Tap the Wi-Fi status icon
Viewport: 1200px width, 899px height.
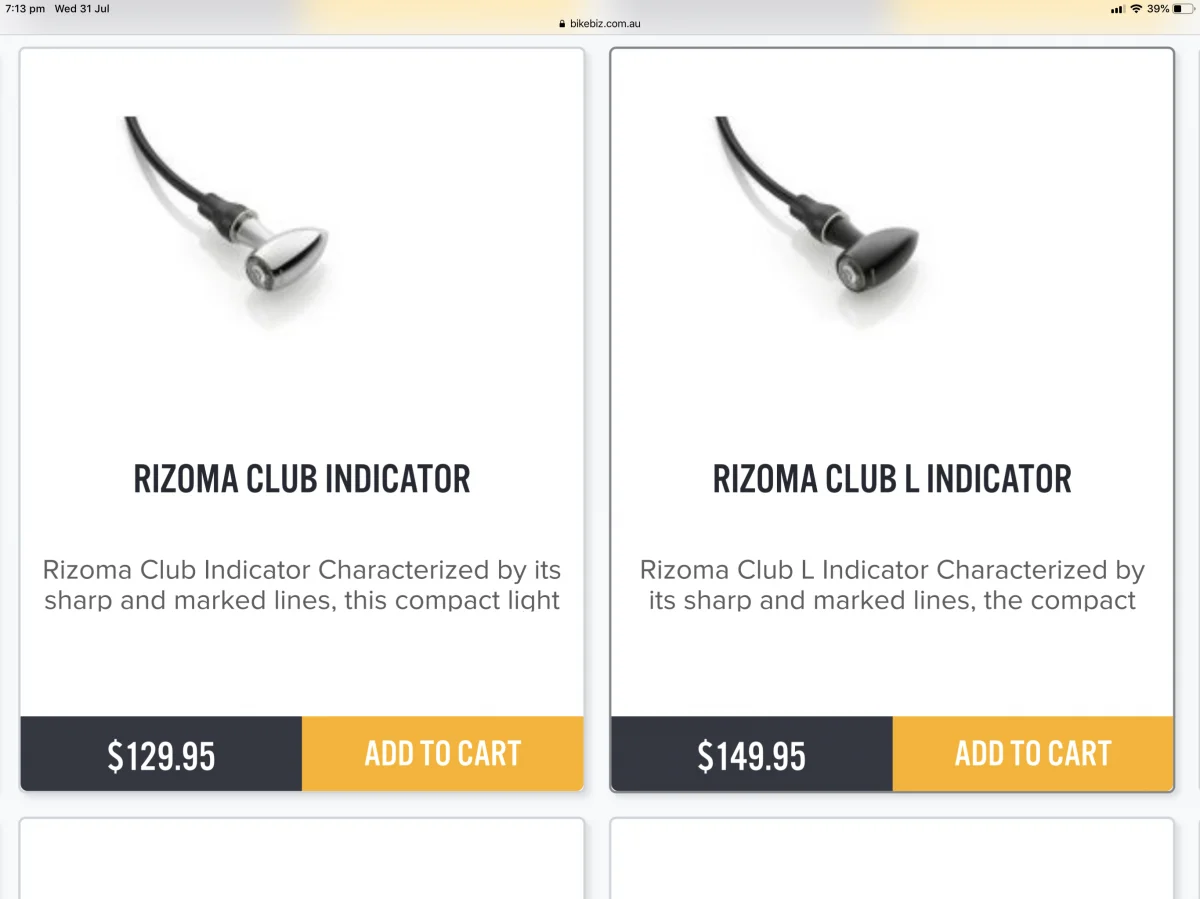pyautogui.click(x=1136, y=9)
